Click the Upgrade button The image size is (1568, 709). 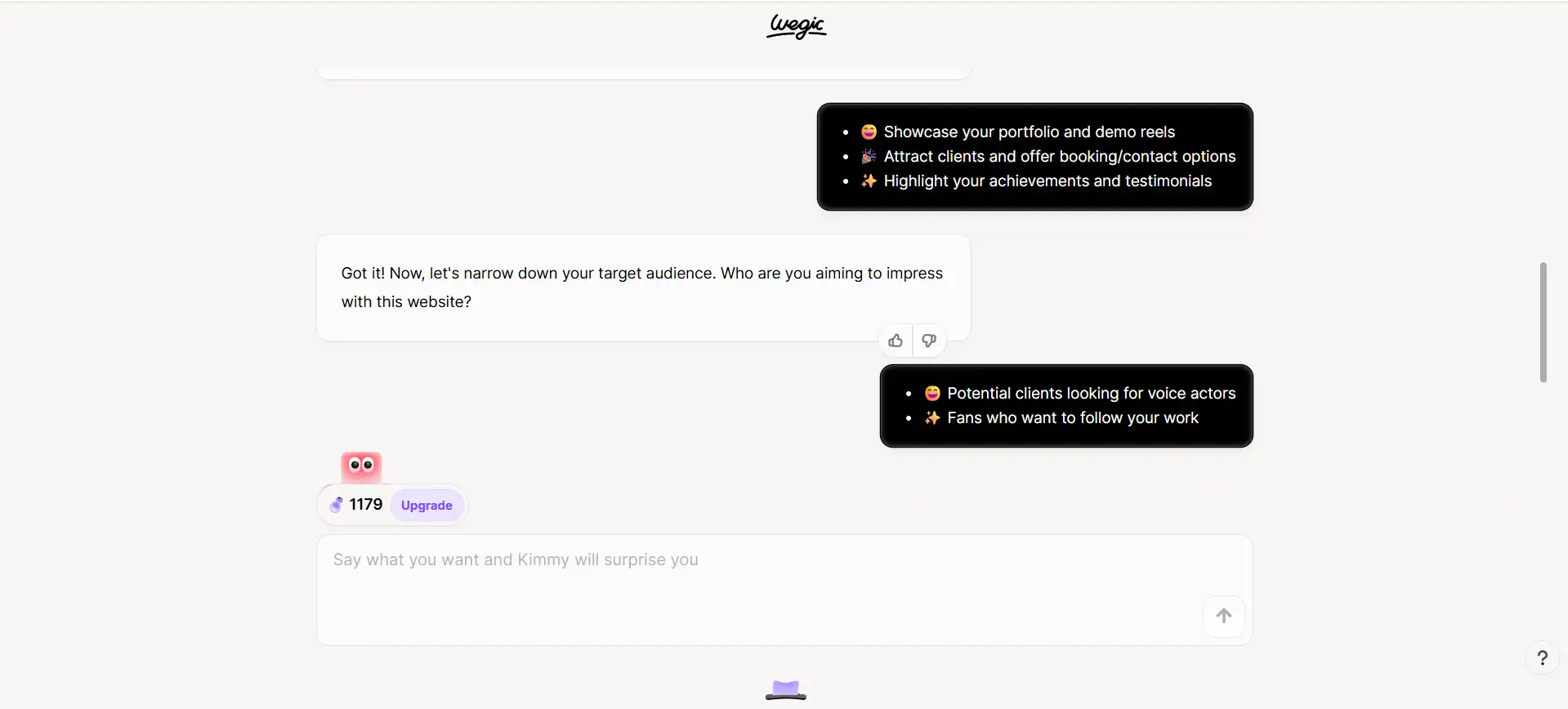[427, 505]
